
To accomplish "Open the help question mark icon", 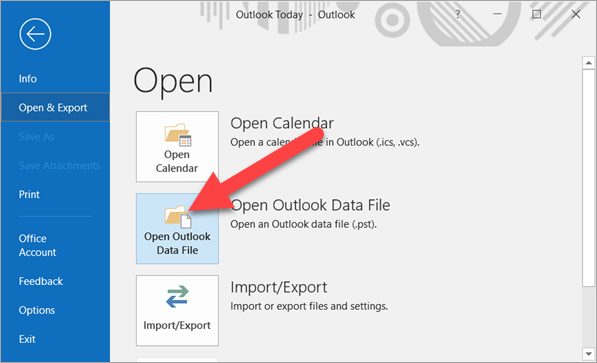I will point(458,14).
